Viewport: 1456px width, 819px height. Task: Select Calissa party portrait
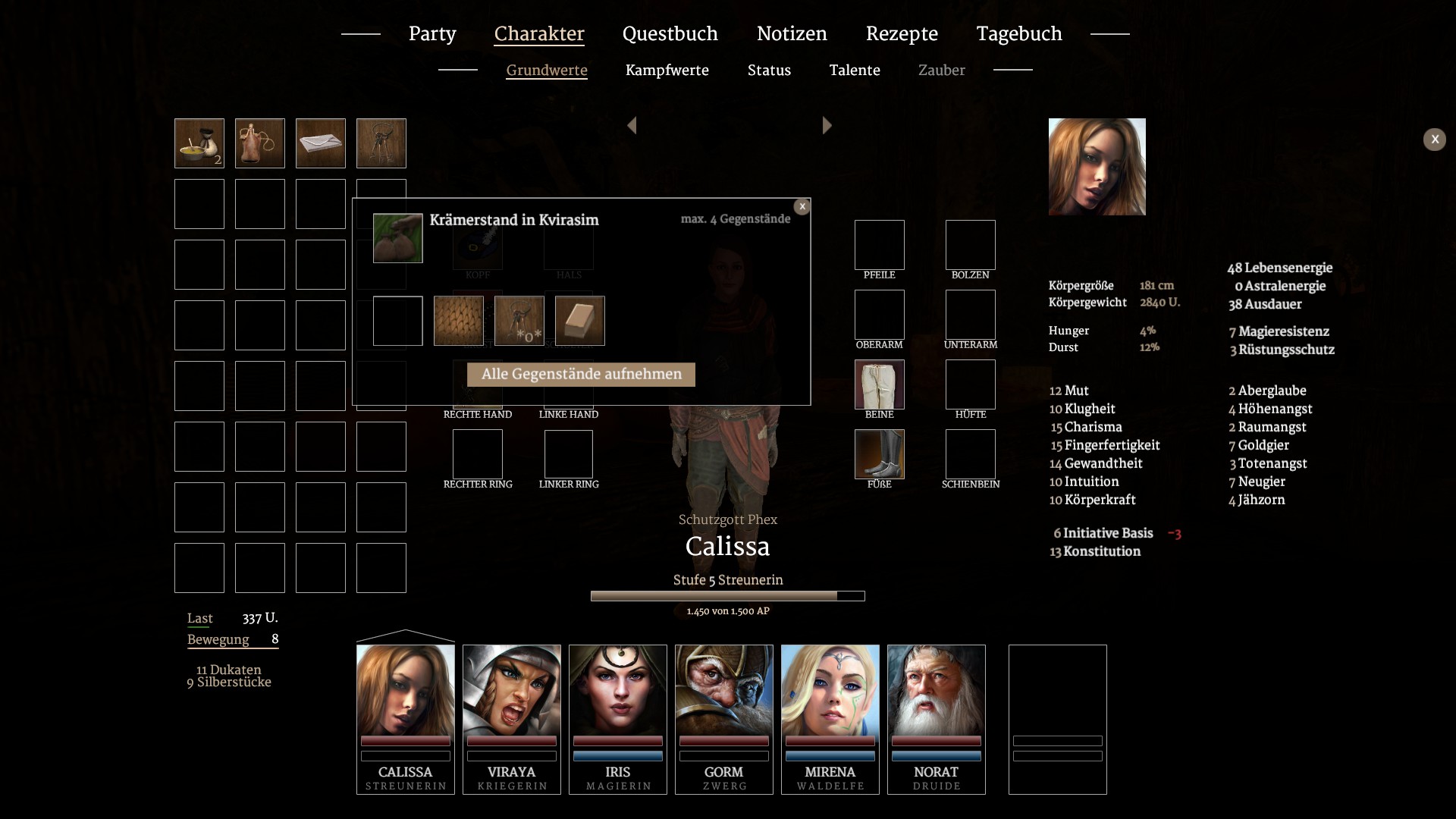coord(406,719)
